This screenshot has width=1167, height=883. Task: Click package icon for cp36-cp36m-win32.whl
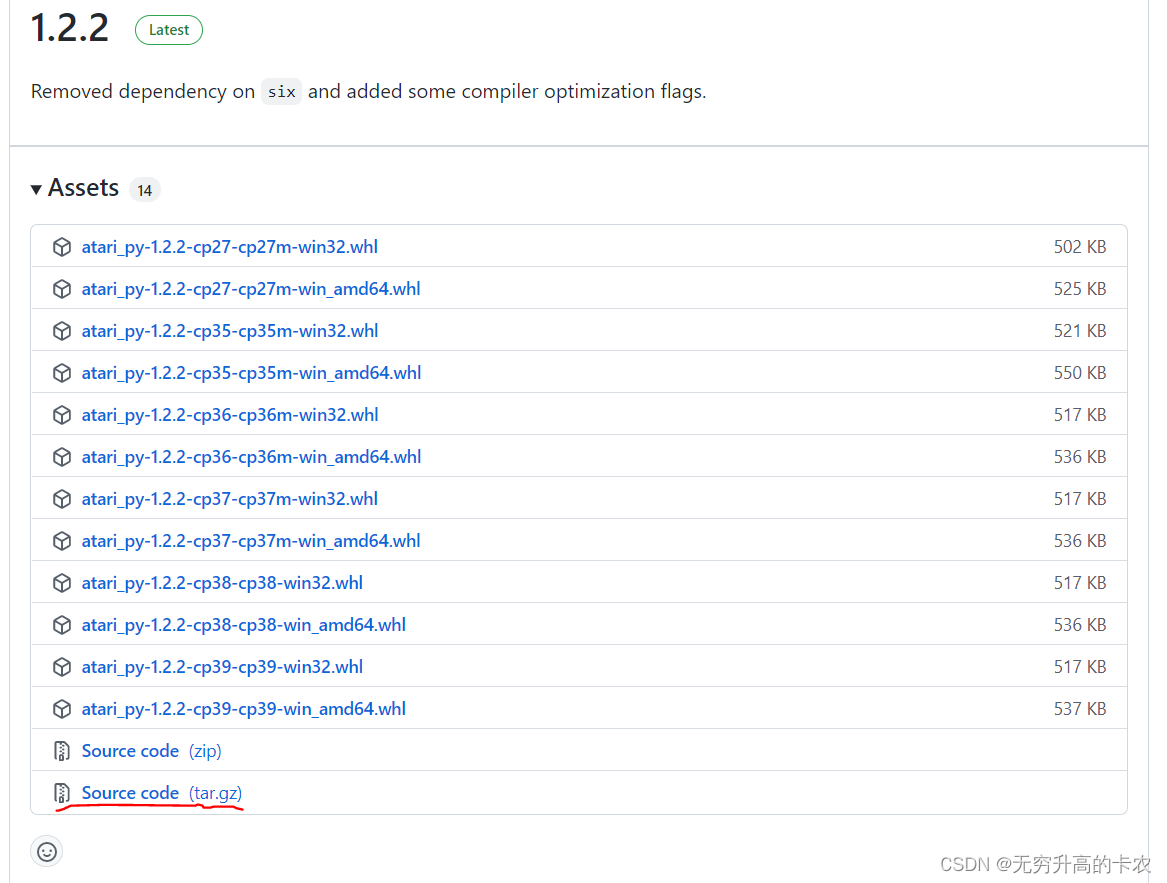coord(62,415)
